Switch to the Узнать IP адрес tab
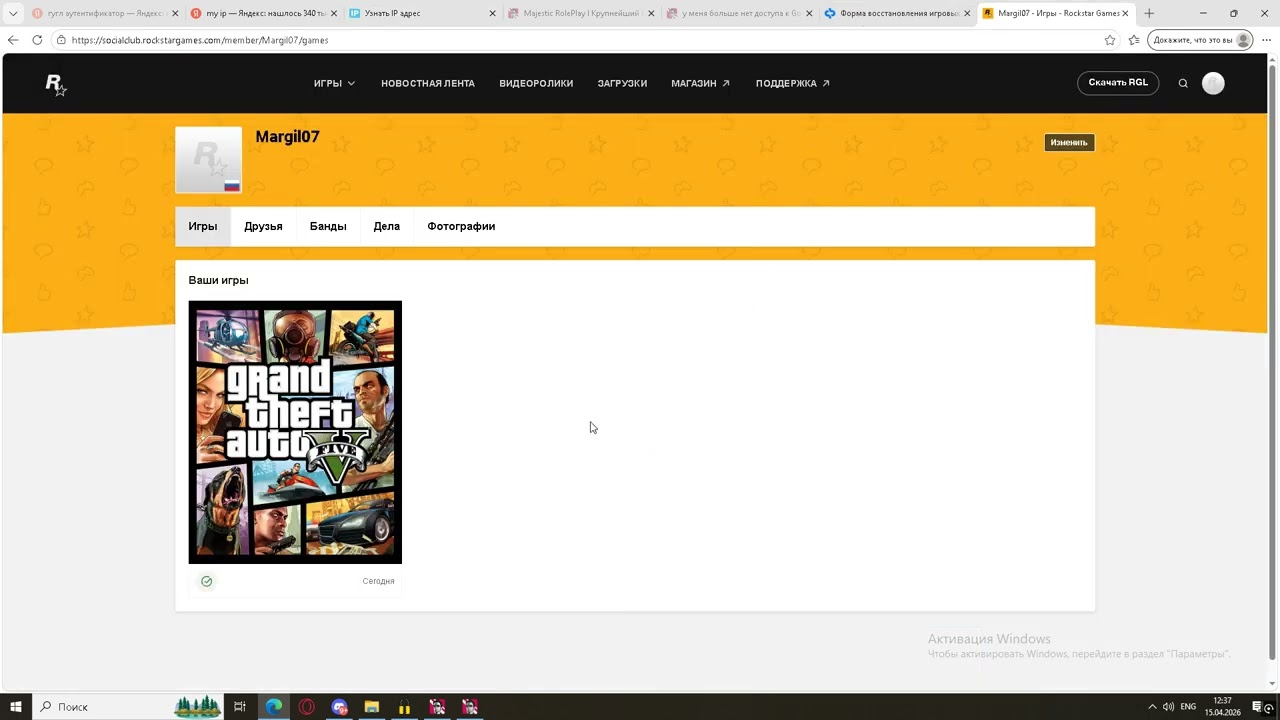The image size is (1280, 720). click(x=421, y=14)
